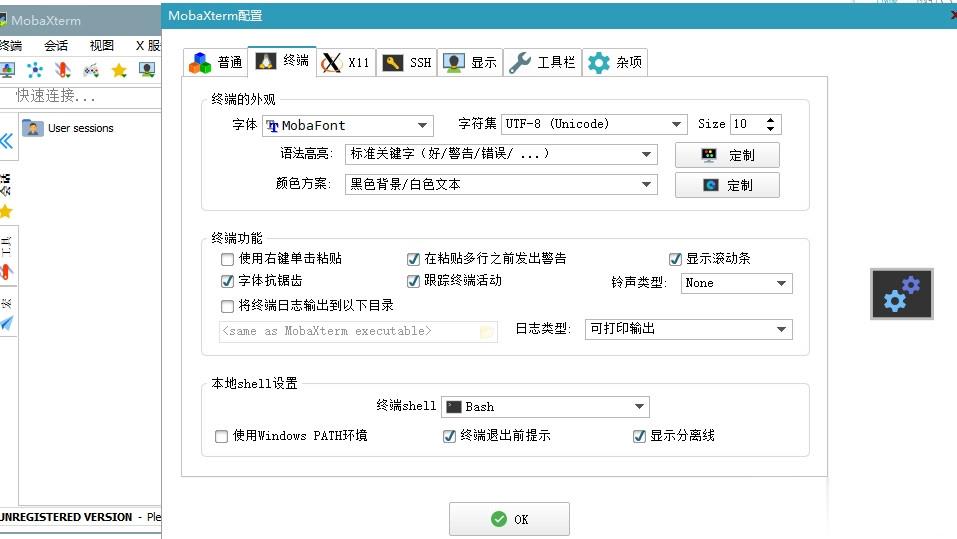Enable 将终端日志输出到以下目录 checkbox
Screen dimensions: 957x539
[x=228, y=306]
